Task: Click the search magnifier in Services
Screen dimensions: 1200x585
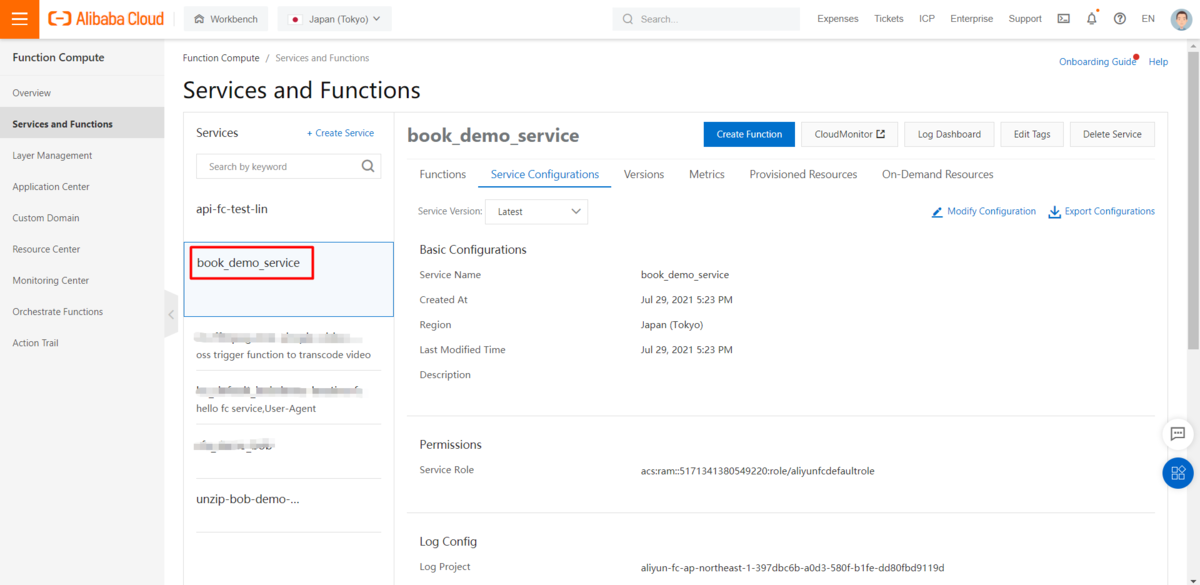Action: click(x=368, y=166)
